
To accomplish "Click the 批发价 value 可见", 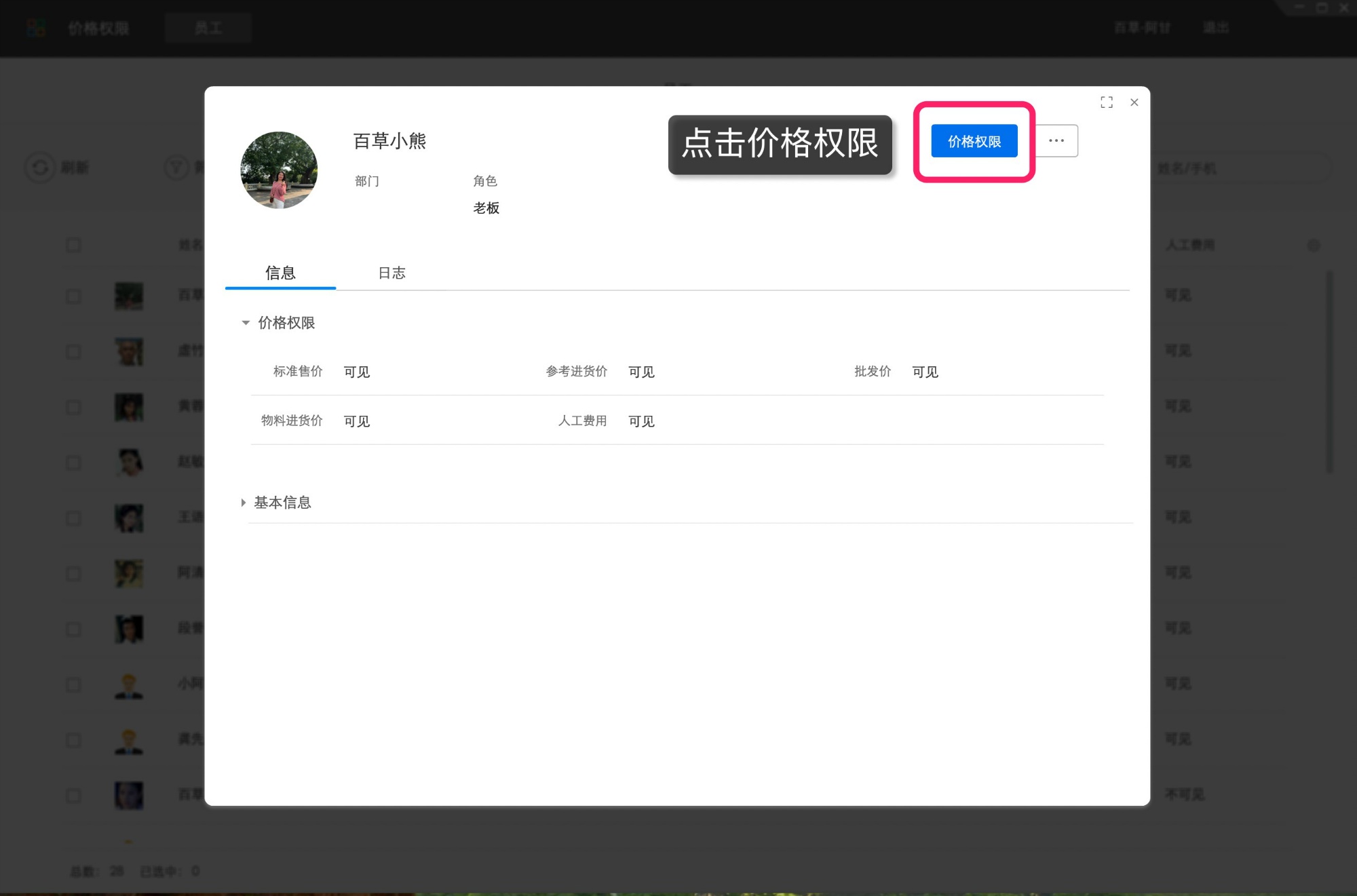I will point(925,372).
